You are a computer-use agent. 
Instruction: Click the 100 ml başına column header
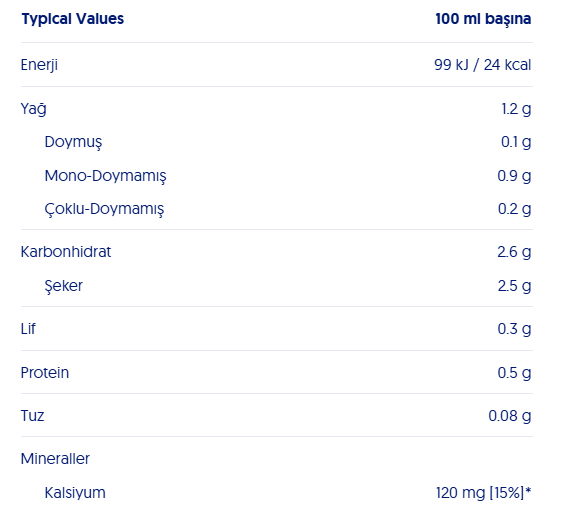(x=483, y=19)
